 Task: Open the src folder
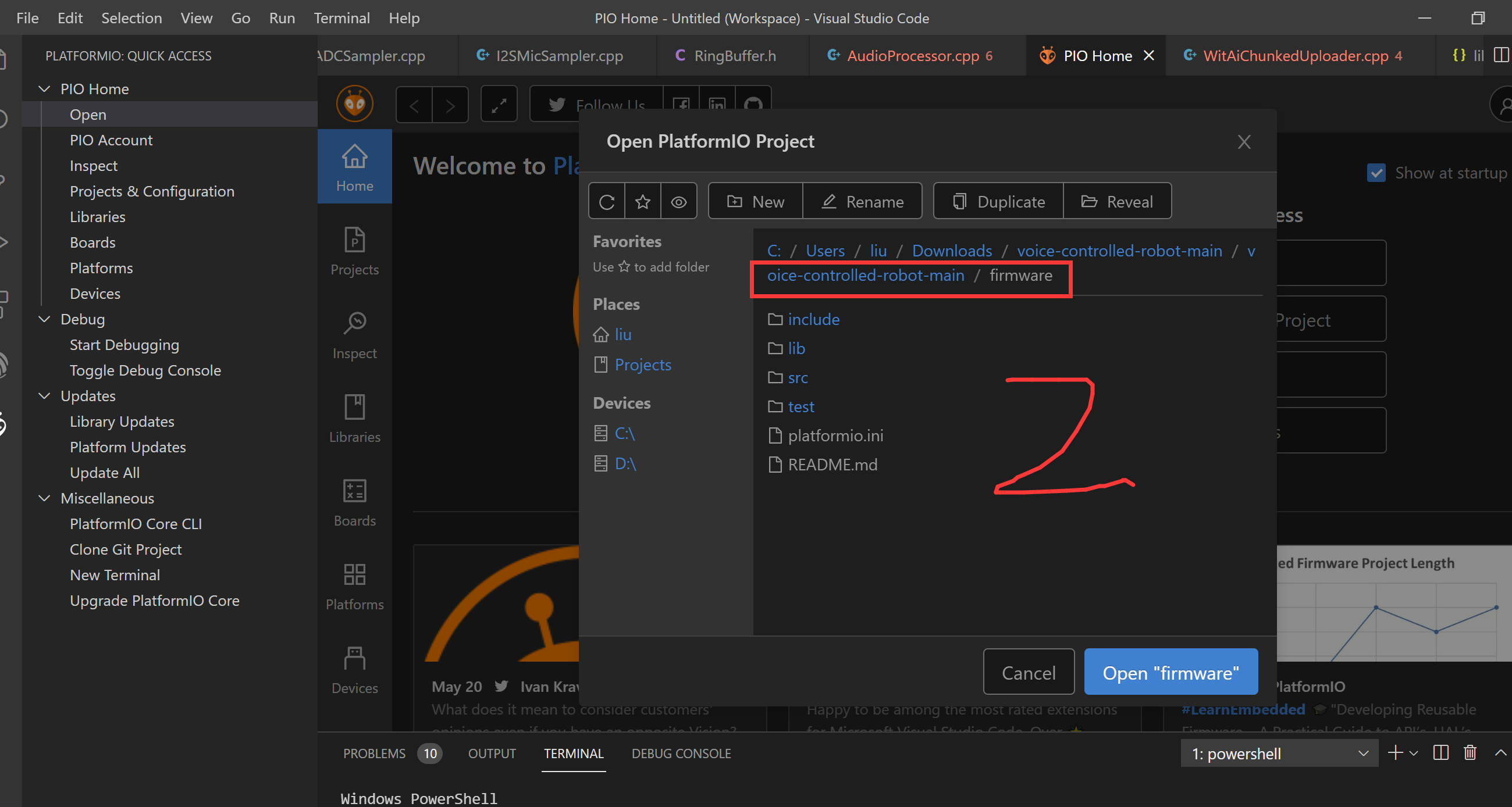click(x=797, y=378)
